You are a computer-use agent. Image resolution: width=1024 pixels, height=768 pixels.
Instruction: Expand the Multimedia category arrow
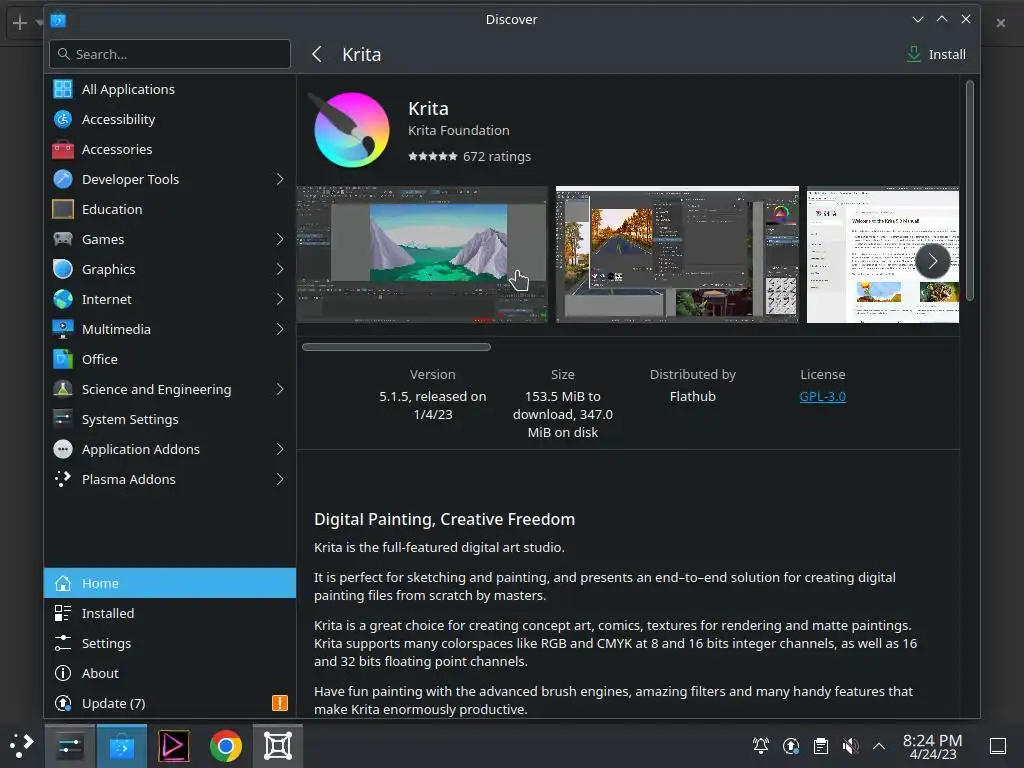click(280, 329)
